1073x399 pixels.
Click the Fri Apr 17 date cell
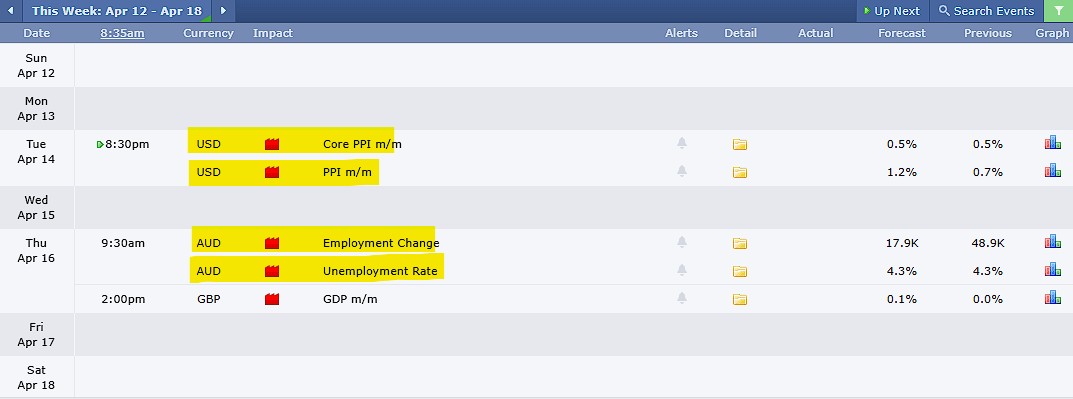(36, 334)
